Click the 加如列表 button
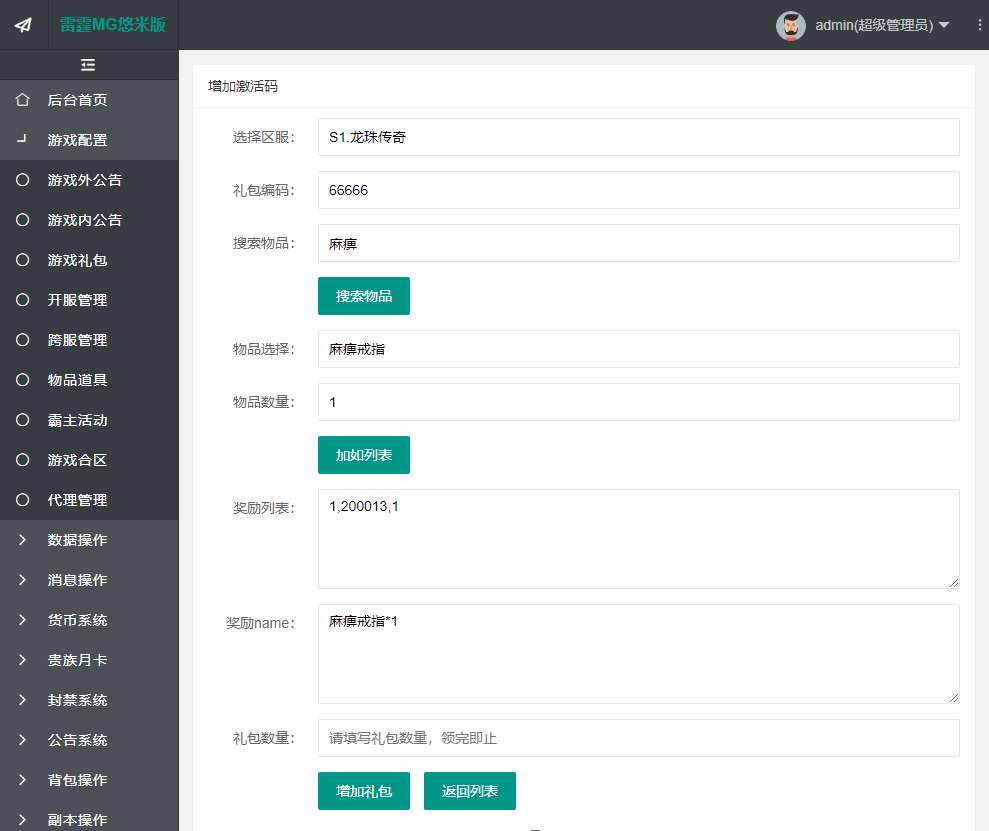Image resolution: width=989 pixels, height=831 pixels. coord(363,454)
